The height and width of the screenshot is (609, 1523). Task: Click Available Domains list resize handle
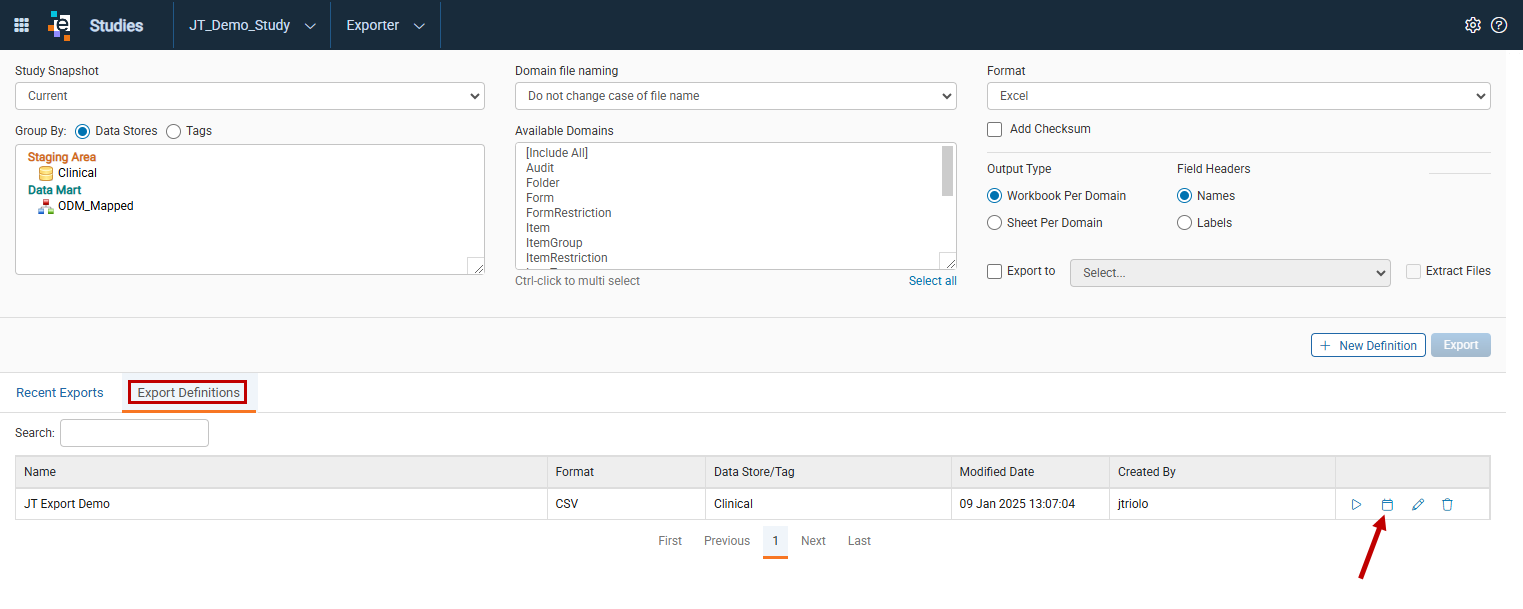click(948, 261)
